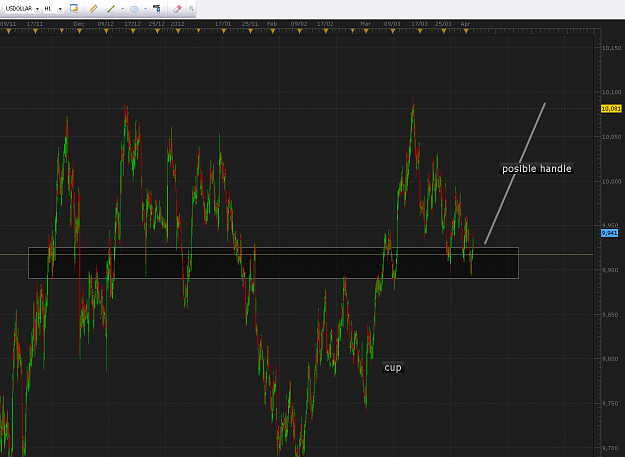Click the 9,900 price axis label

click(x=610, y=270)
